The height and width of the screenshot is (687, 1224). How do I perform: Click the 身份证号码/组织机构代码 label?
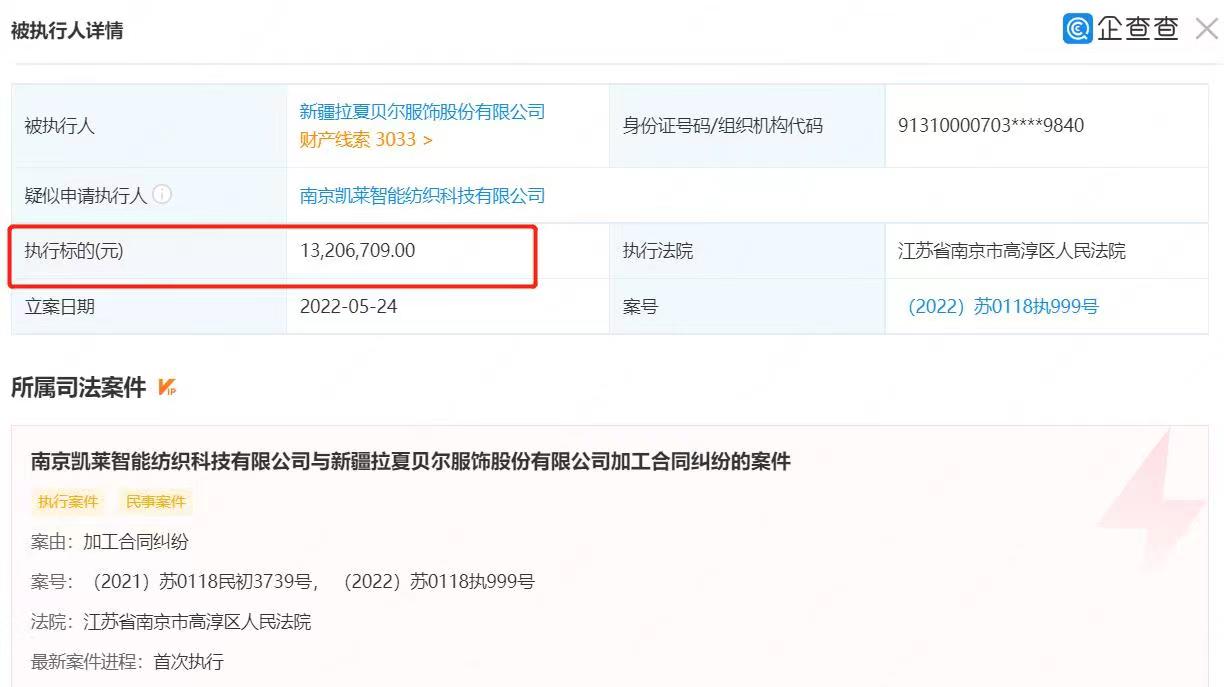[x=722, y=126]
